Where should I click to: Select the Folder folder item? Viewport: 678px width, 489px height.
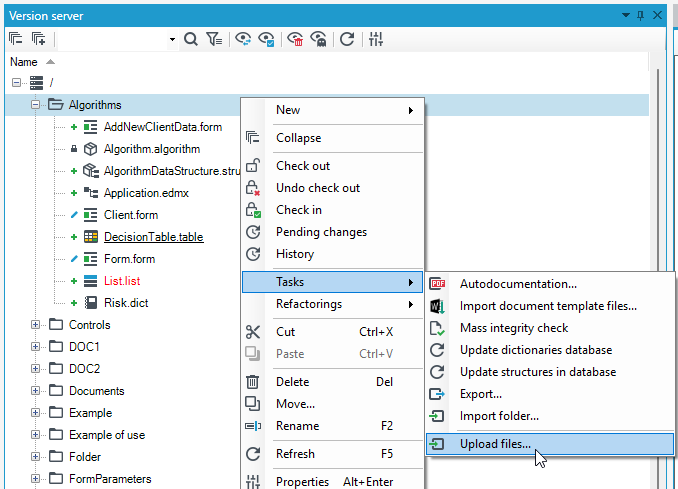click(85, 457)
